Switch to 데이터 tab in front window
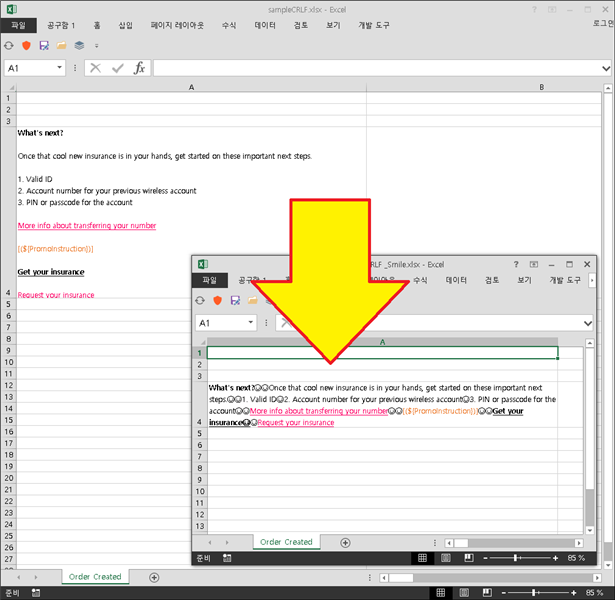Viewport: 615px width, 600px height. click(456, 280)
